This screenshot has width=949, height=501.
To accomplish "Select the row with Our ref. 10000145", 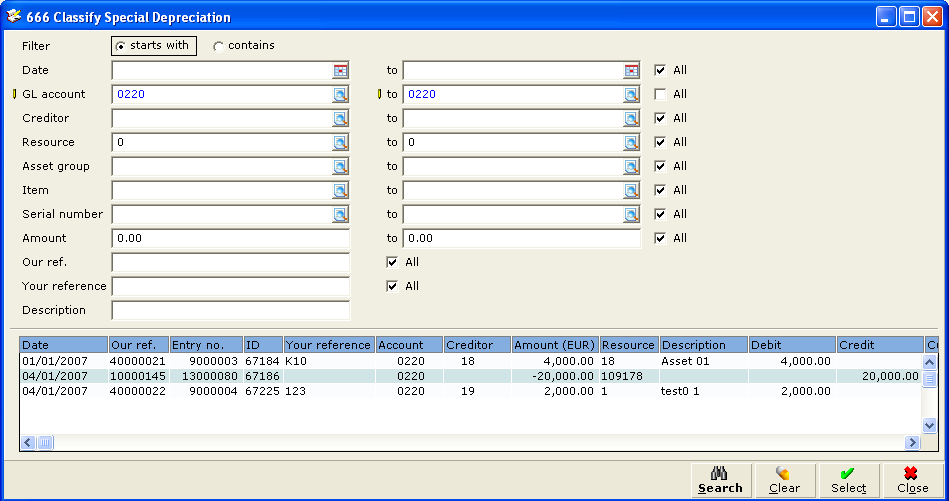I will 470,376.
